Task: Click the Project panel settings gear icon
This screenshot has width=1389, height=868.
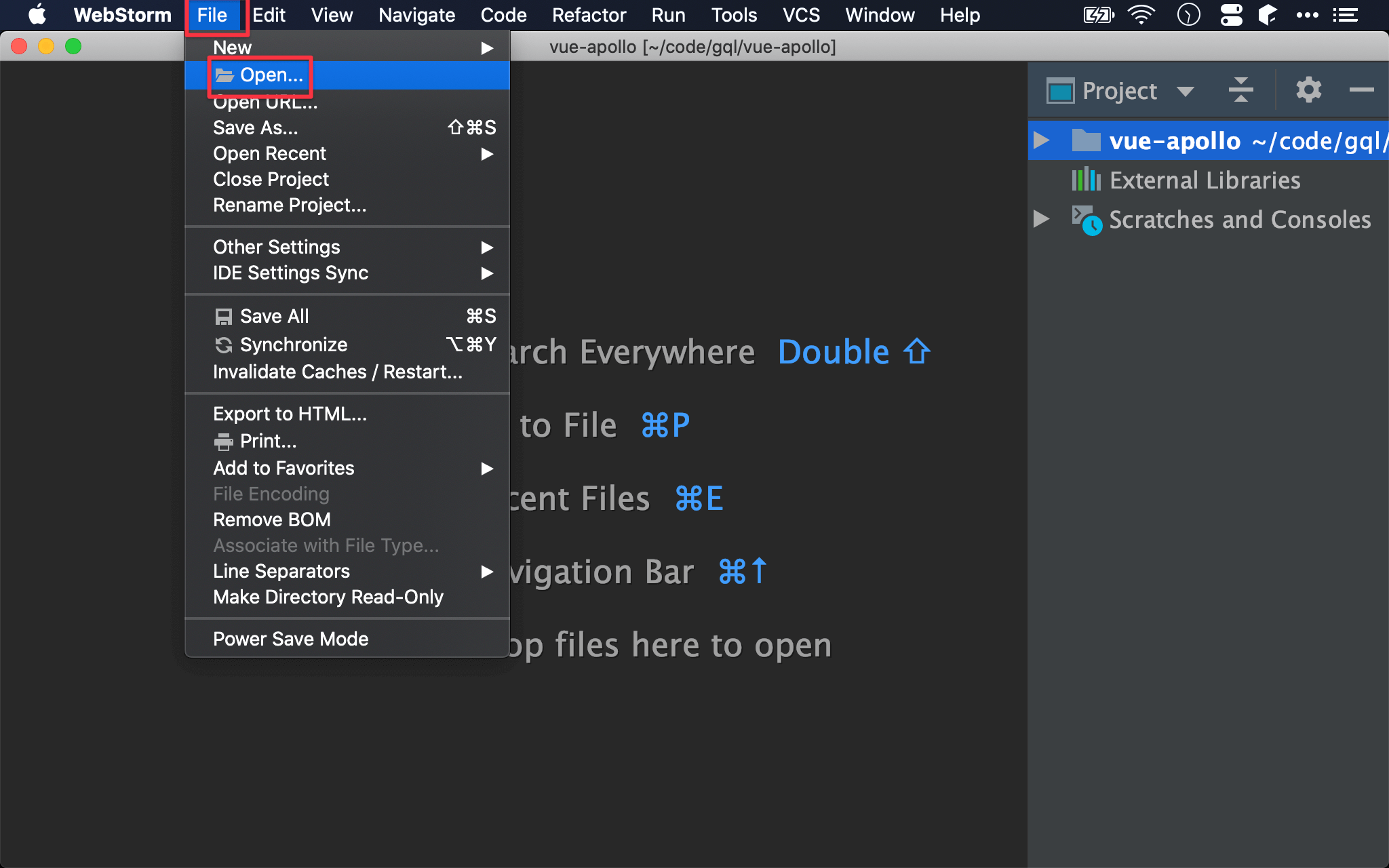Action: click(x=1308, y=90)
